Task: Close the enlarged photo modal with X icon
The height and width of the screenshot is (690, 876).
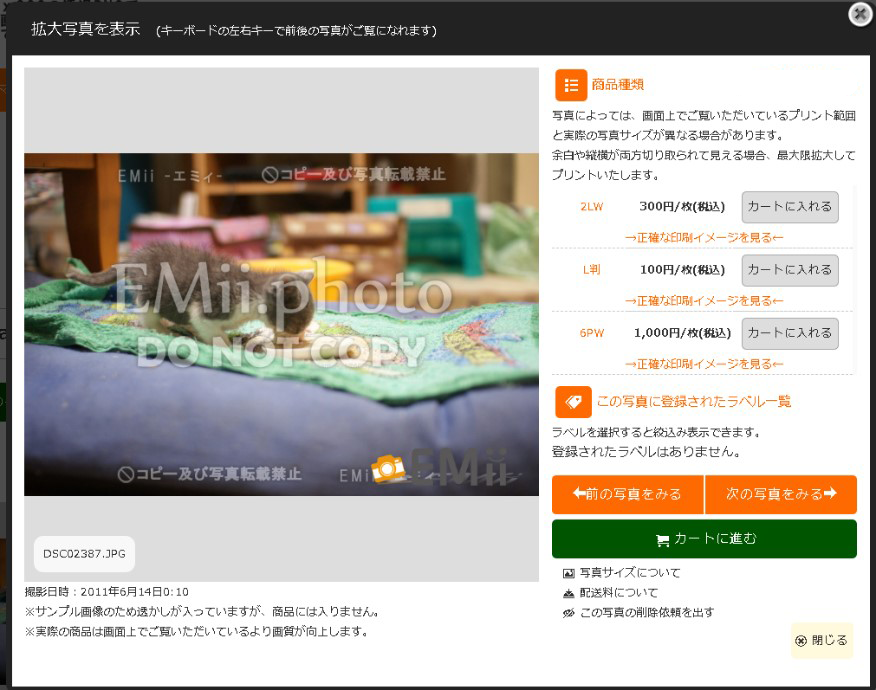Action: click(860, 14)
